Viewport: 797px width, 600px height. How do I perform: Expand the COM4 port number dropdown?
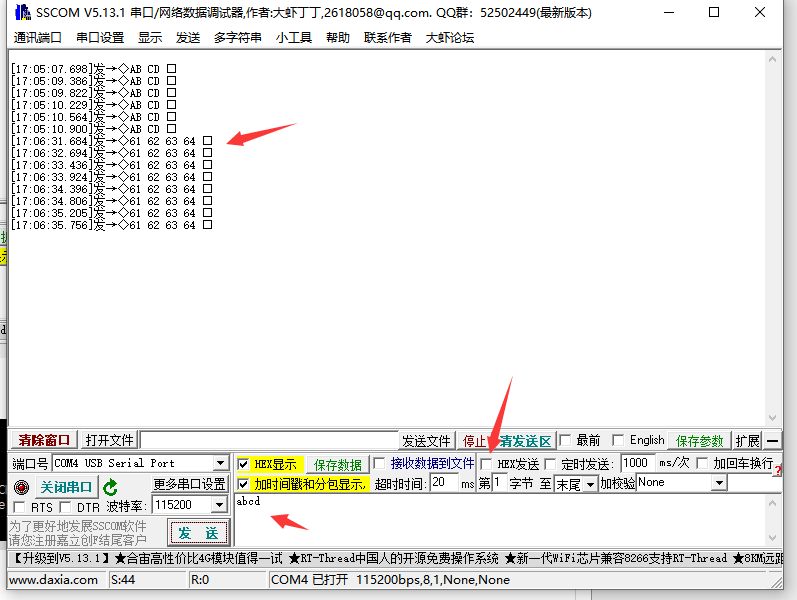pos(221,464)
